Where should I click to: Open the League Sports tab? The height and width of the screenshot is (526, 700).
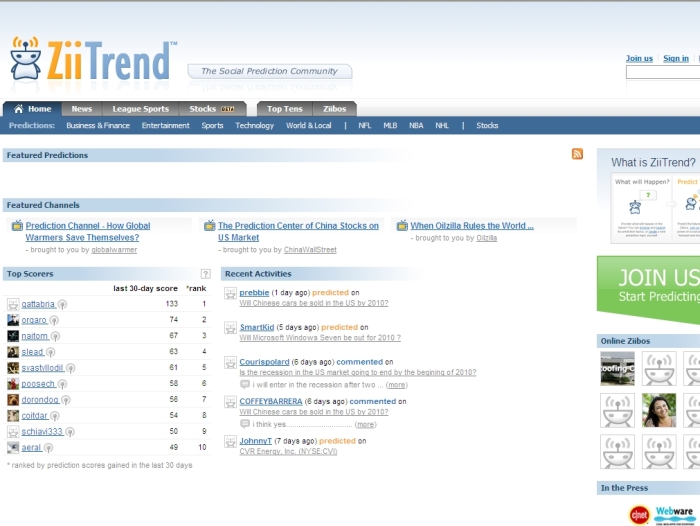tap(141, 109)
